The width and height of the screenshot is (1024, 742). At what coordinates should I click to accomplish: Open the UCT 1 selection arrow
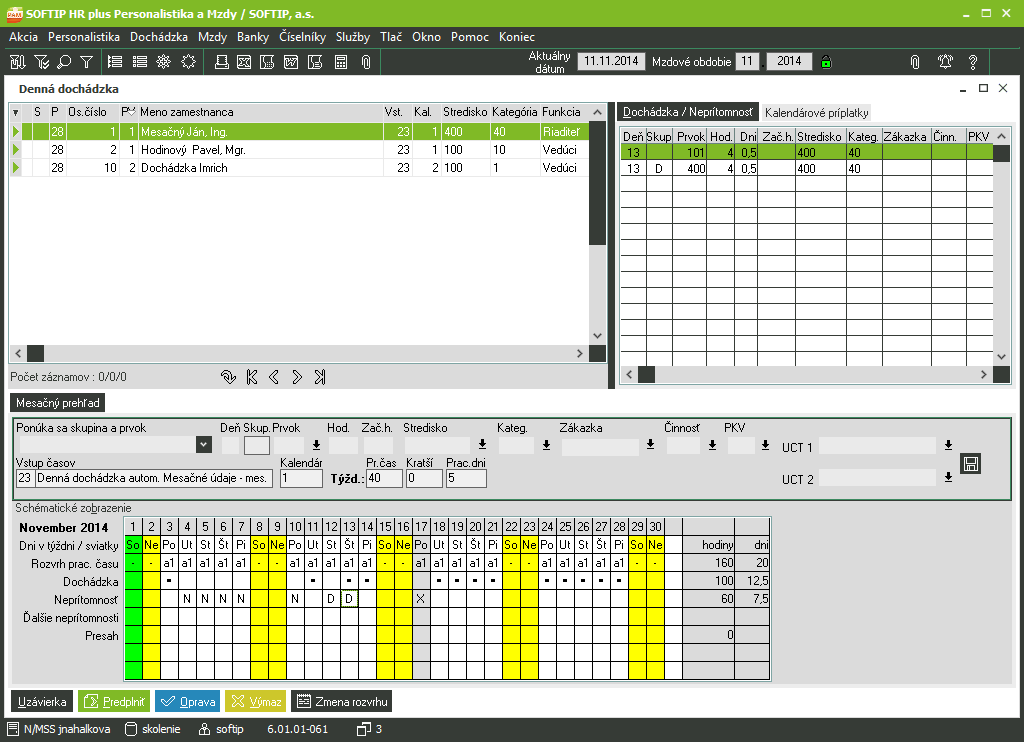point(948,446)
